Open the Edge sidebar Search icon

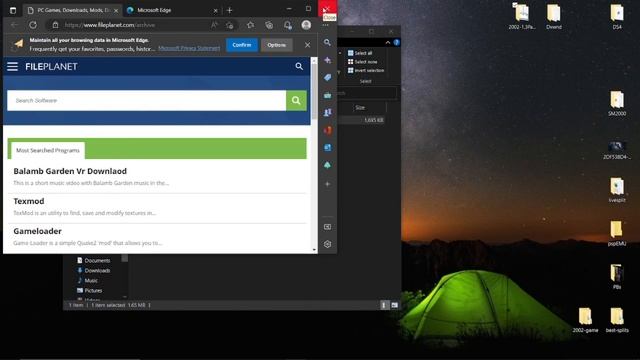pos(327,42)
